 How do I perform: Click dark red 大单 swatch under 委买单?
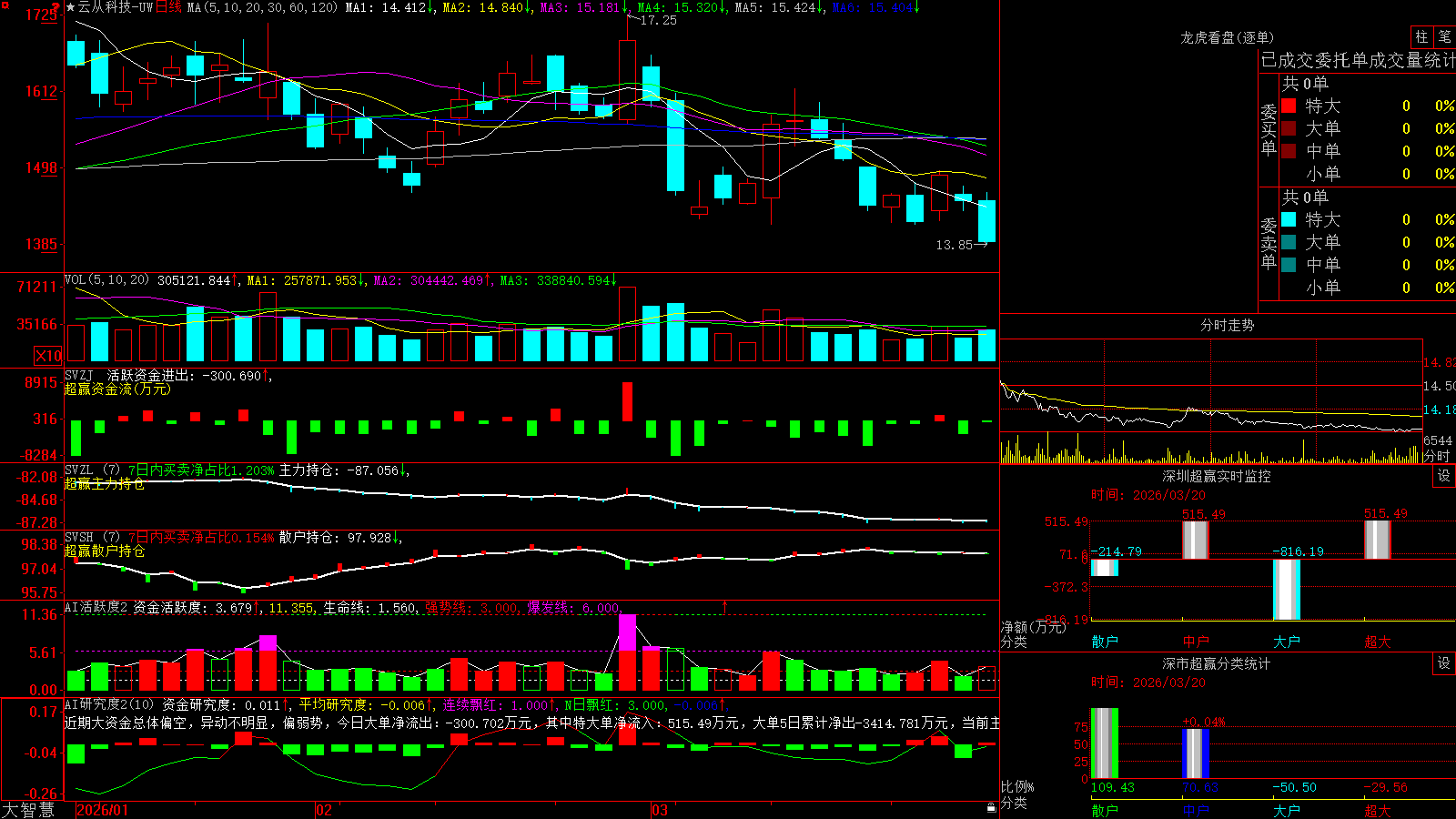click(x=1289, y=128)
